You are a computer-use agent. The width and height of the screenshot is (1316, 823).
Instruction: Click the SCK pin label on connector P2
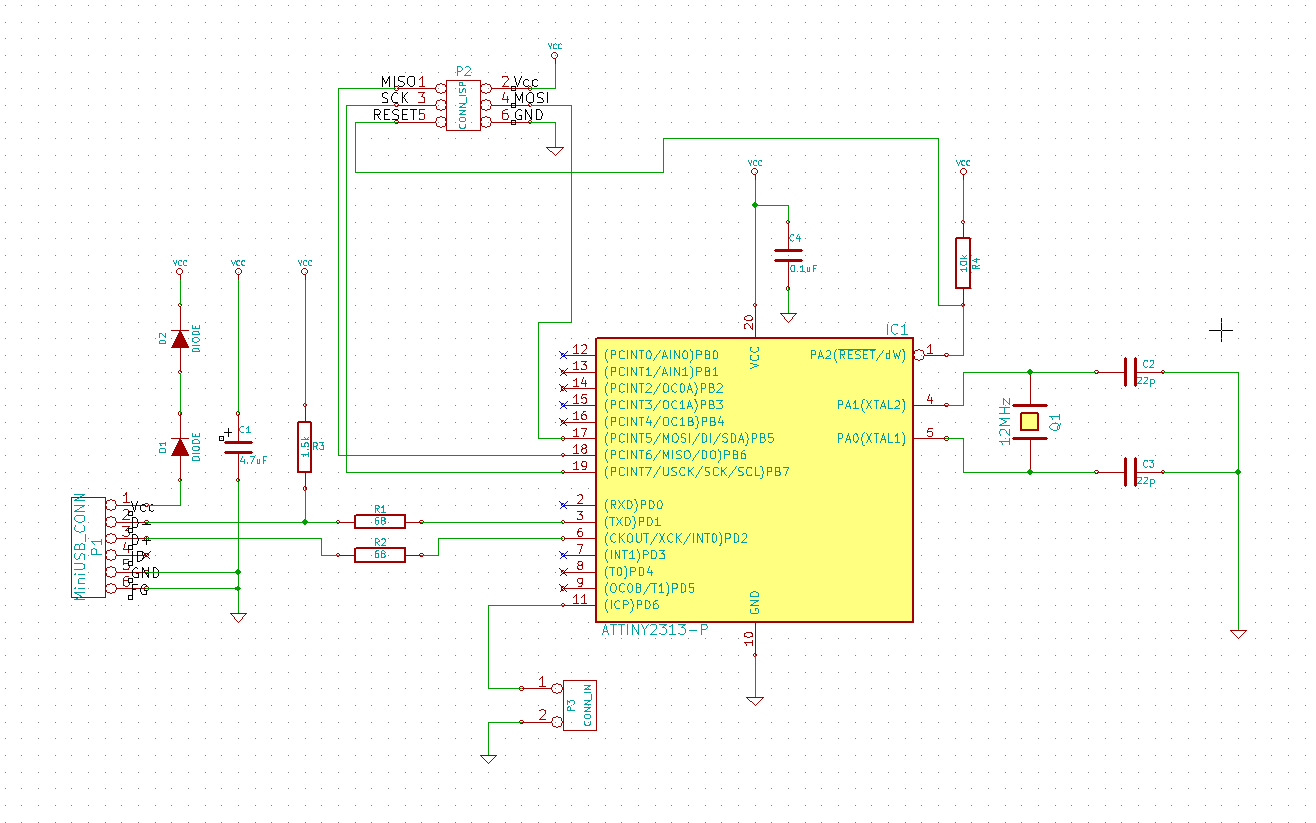pos(395,98)
